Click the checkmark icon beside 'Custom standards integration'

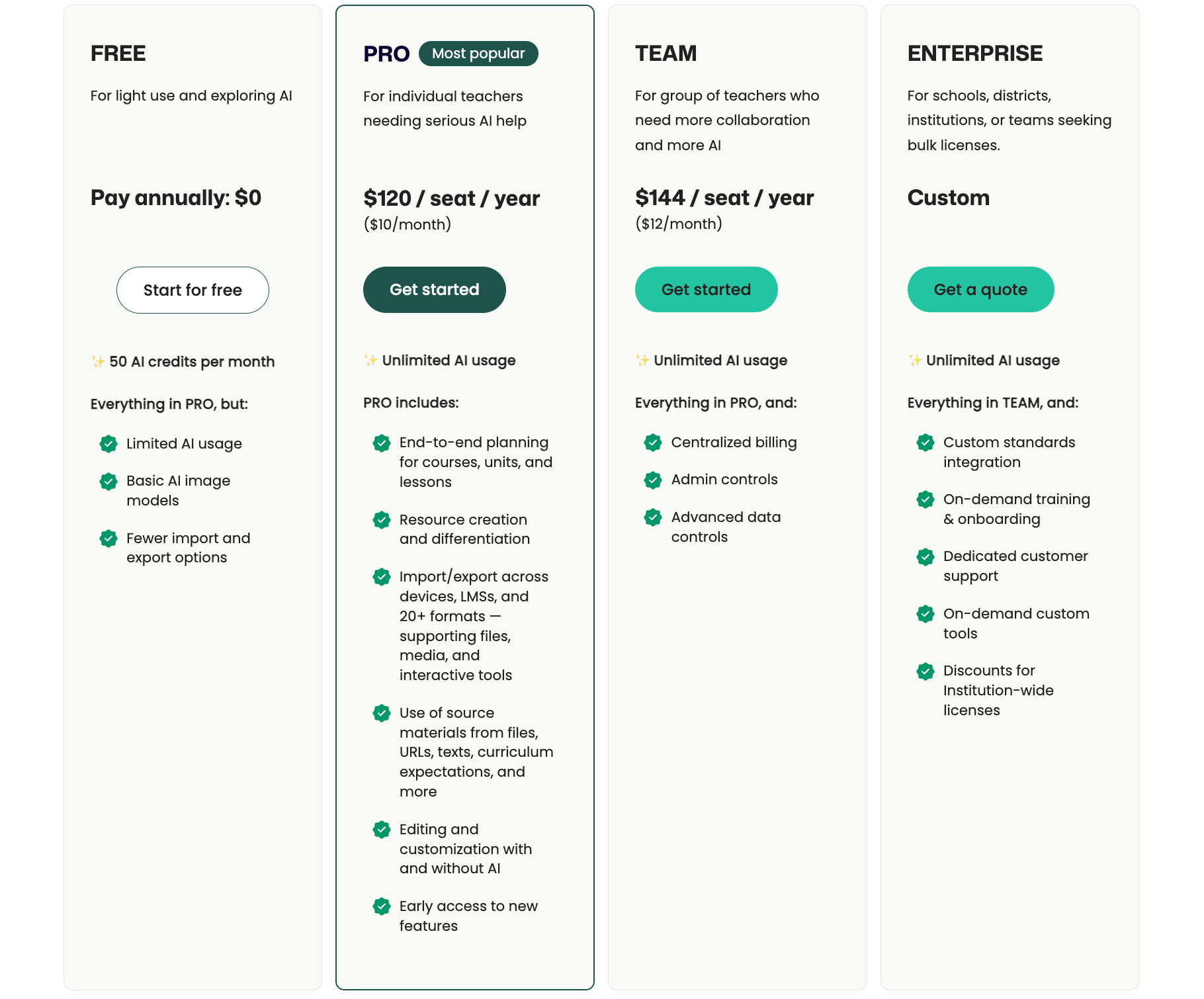pos(925,442)
